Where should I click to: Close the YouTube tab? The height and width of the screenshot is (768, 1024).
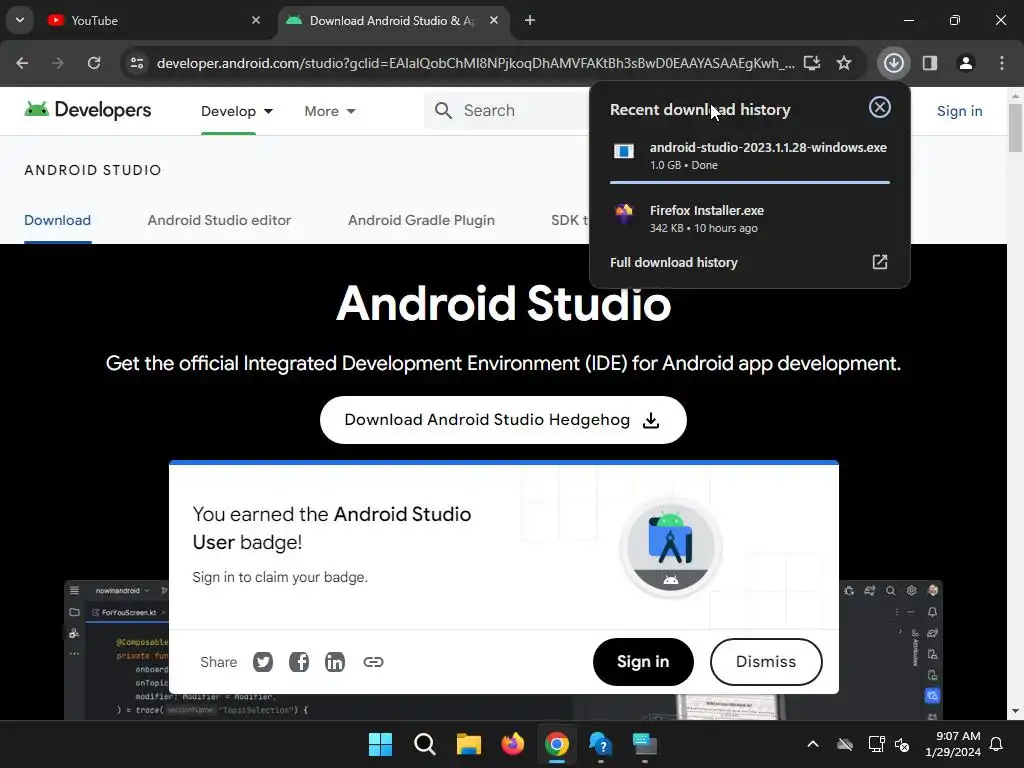pos(256,20)
